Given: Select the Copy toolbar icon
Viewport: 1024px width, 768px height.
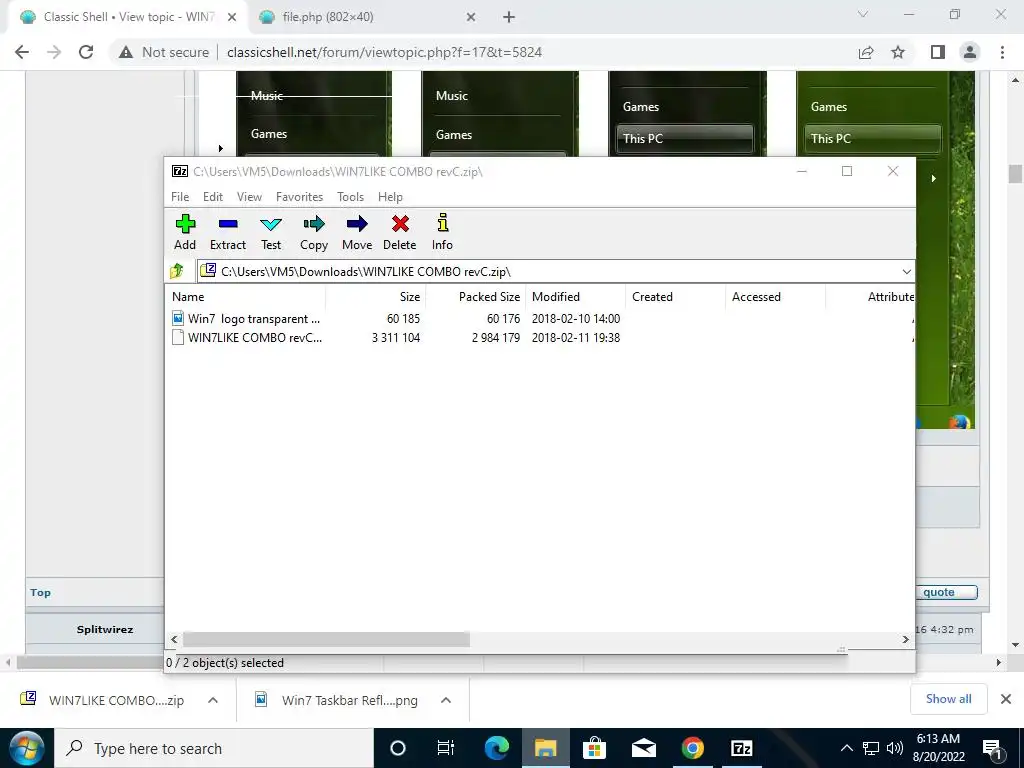Looking at the screenshot, I should point(314,224).
